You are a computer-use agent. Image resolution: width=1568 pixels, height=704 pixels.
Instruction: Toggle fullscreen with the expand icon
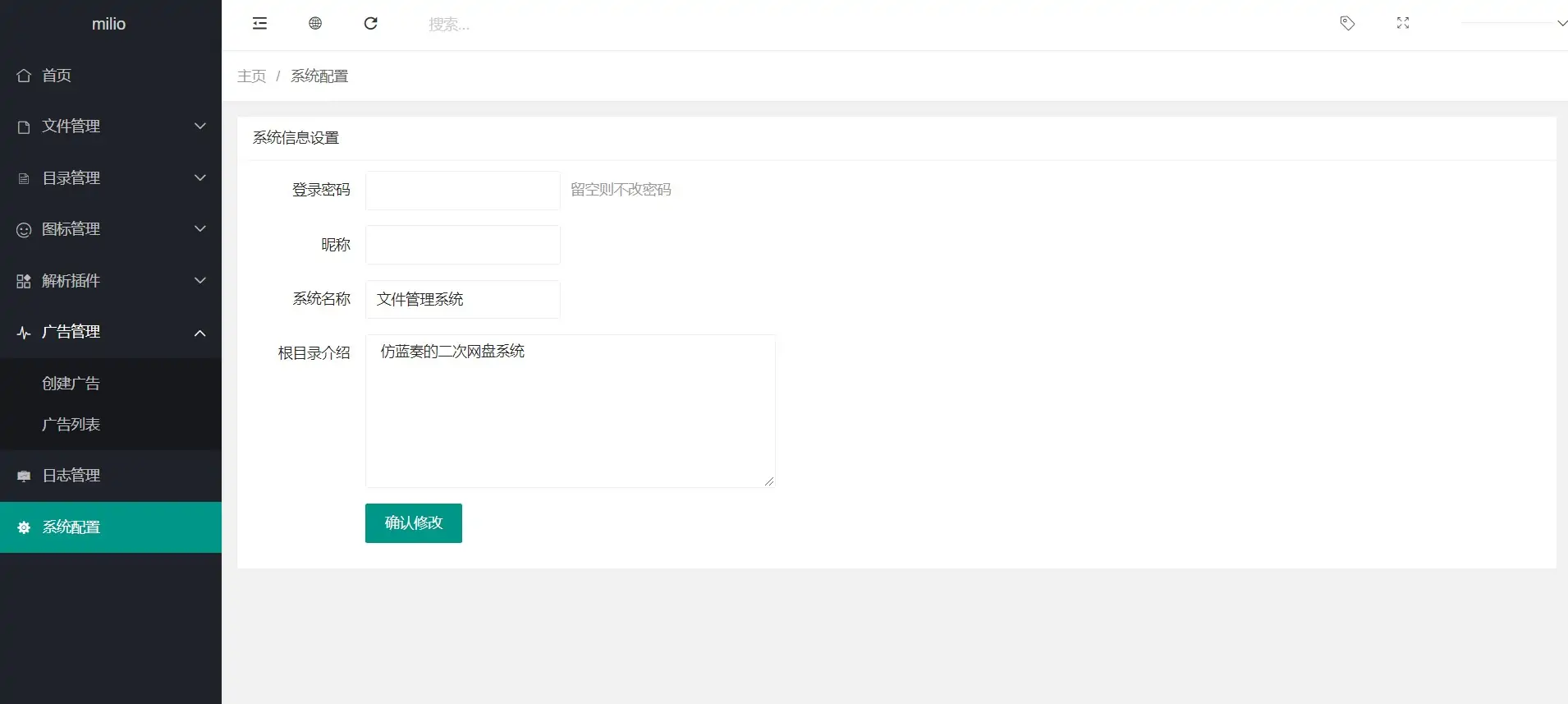tap(1403, 23)
